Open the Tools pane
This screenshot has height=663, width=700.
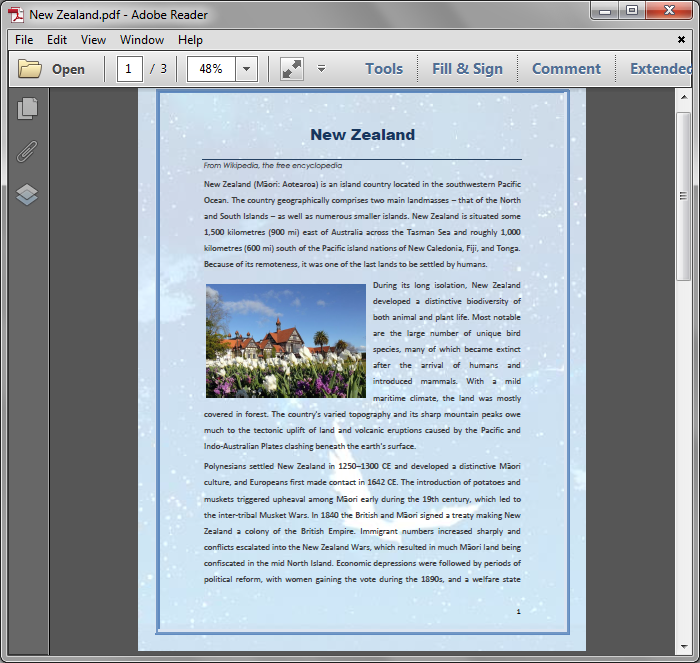click(384, 69)
